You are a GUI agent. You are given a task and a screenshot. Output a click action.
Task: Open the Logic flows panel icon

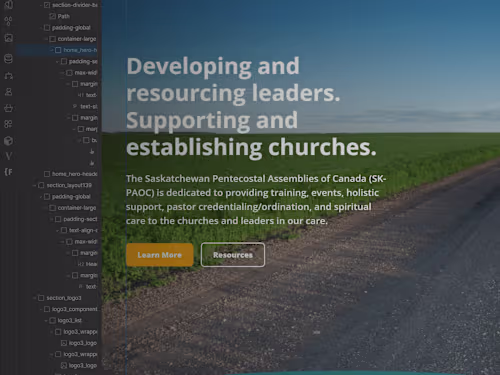tap(9, 76)
